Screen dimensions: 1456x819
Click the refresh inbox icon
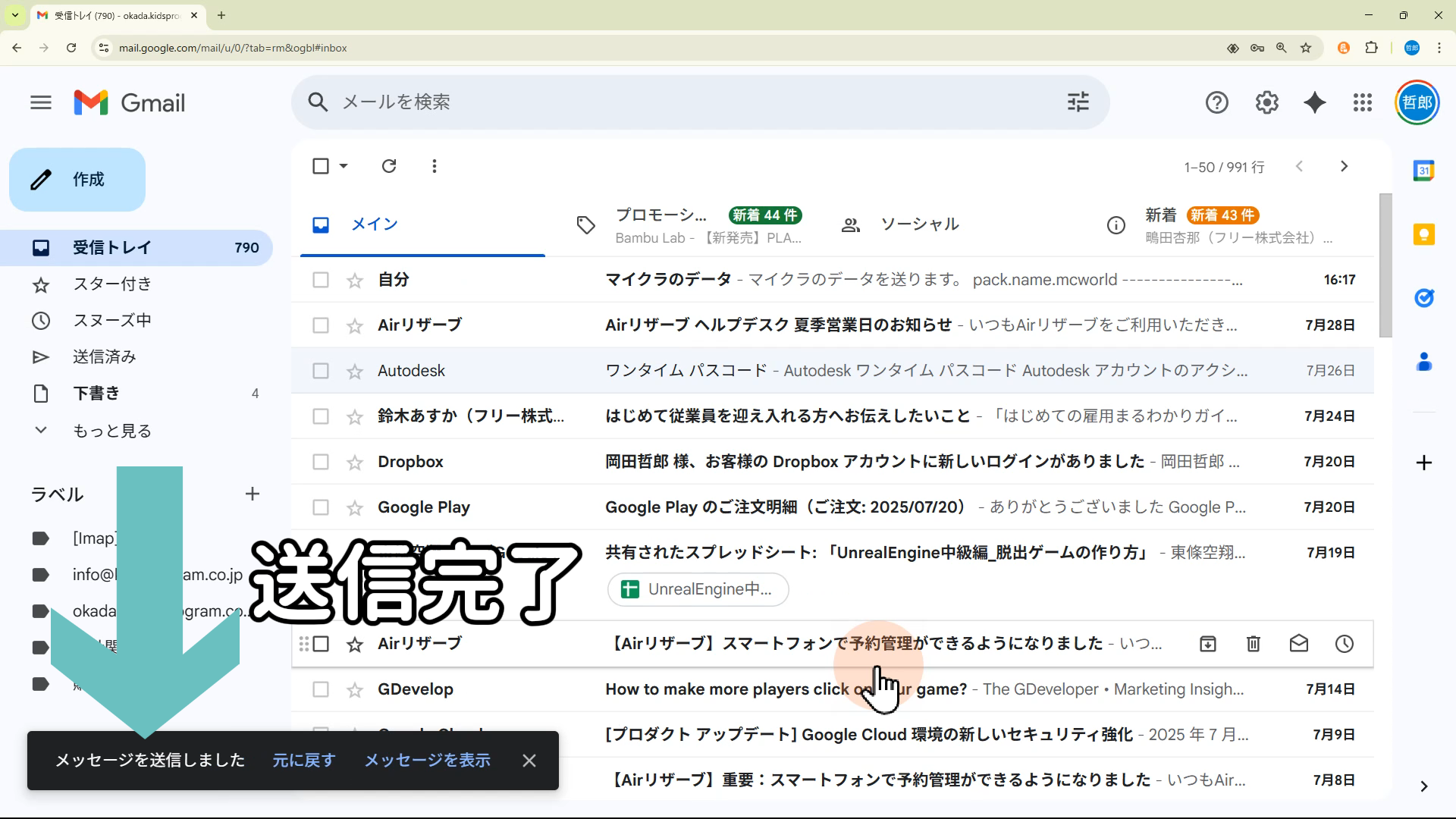pyautogui.click(x=389, y=166)
